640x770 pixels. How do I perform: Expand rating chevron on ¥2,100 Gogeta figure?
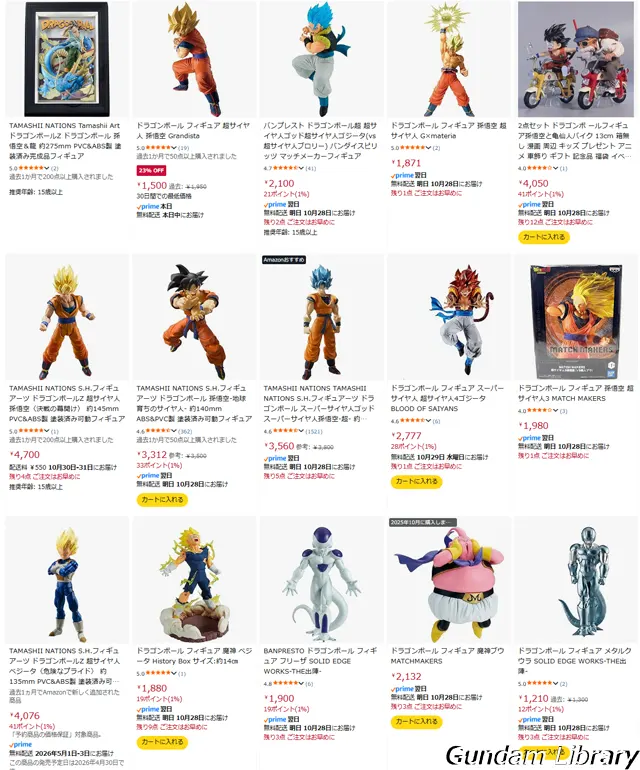pos(301,168)
